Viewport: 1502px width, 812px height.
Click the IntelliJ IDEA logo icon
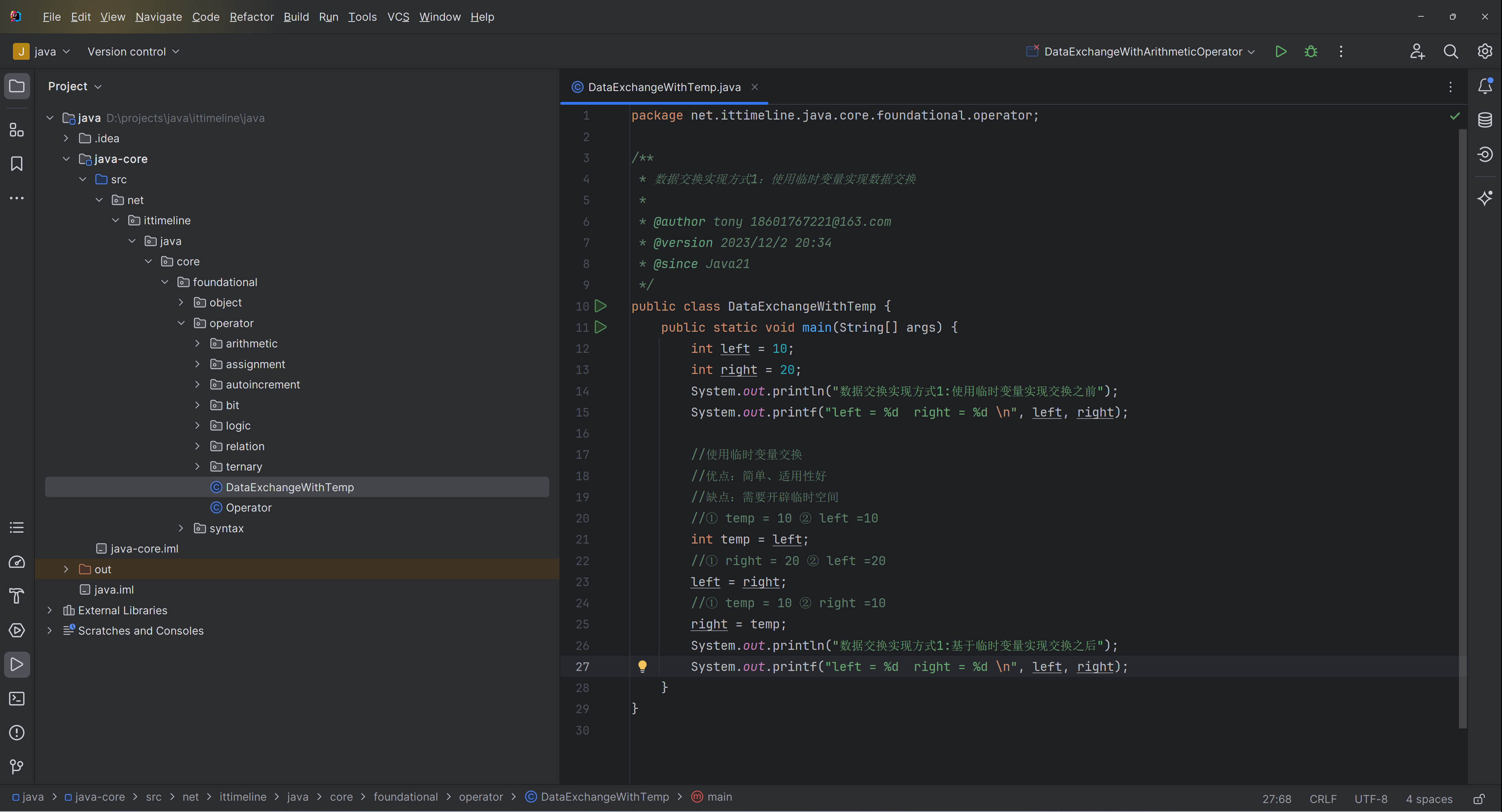click(x=16, y=16)
